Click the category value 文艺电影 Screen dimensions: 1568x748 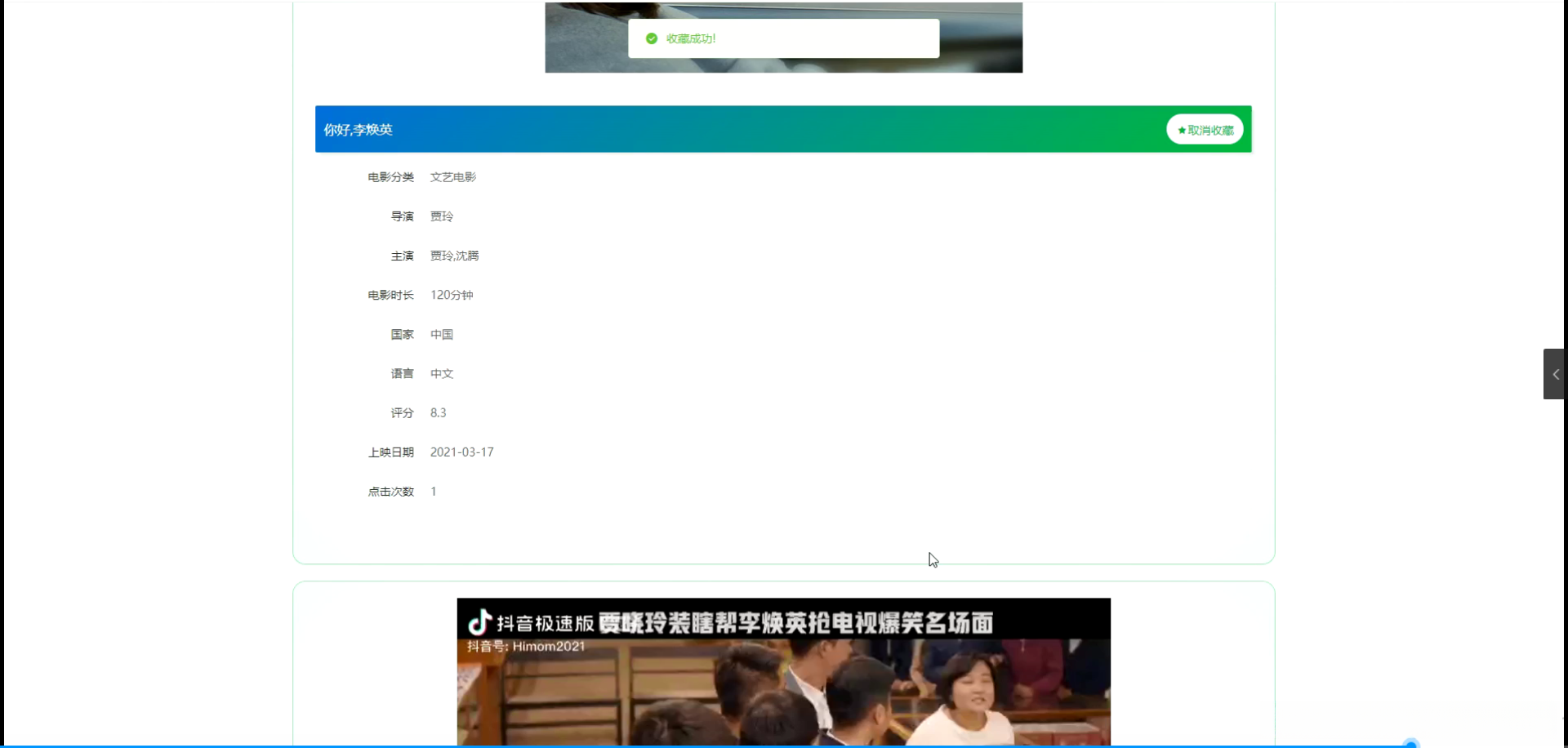tap(453, 177)
